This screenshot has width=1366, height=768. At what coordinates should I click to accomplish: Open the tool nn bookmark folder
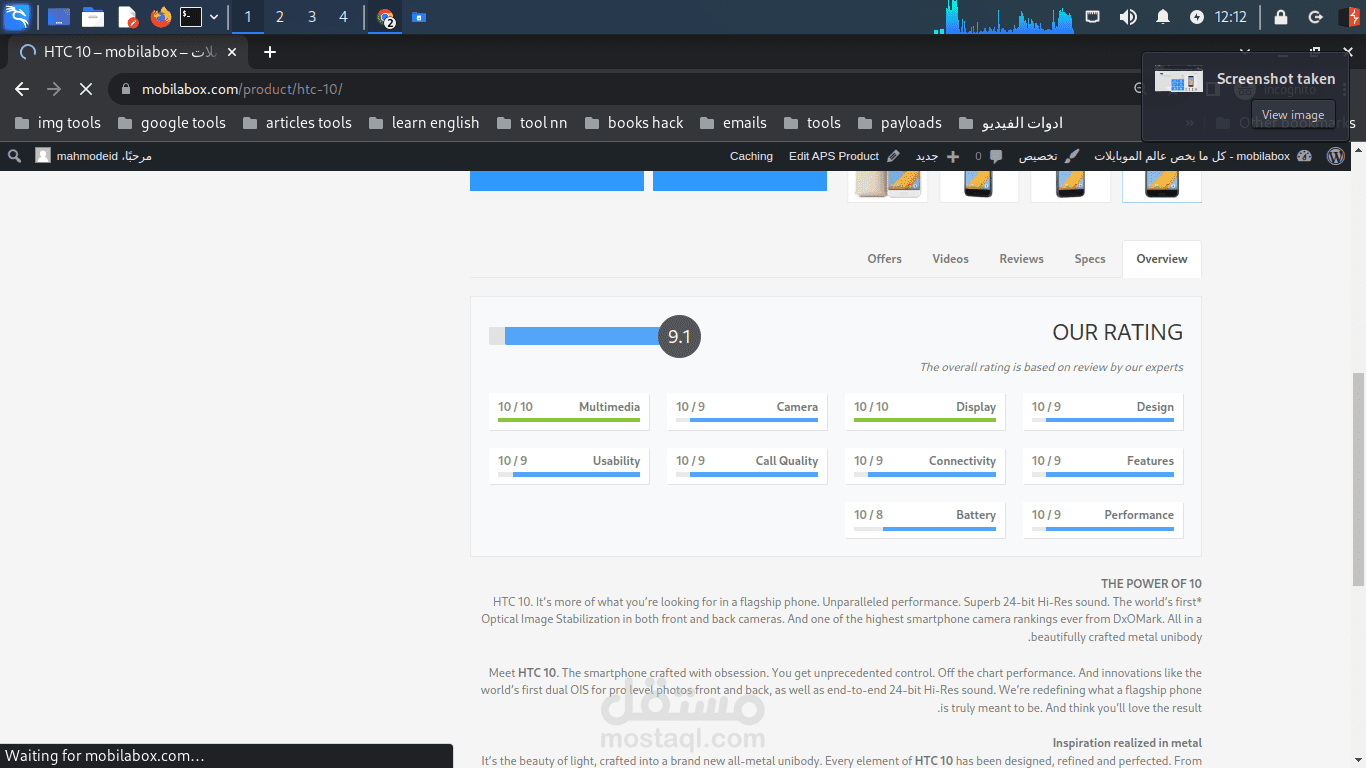tap(532, 123)
